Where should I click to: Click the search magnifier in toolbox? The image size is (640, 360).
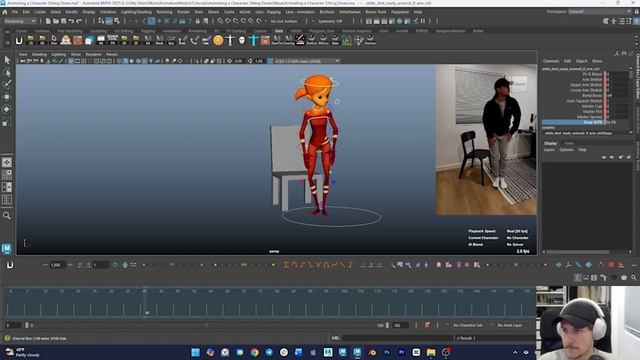click(7, 216)
